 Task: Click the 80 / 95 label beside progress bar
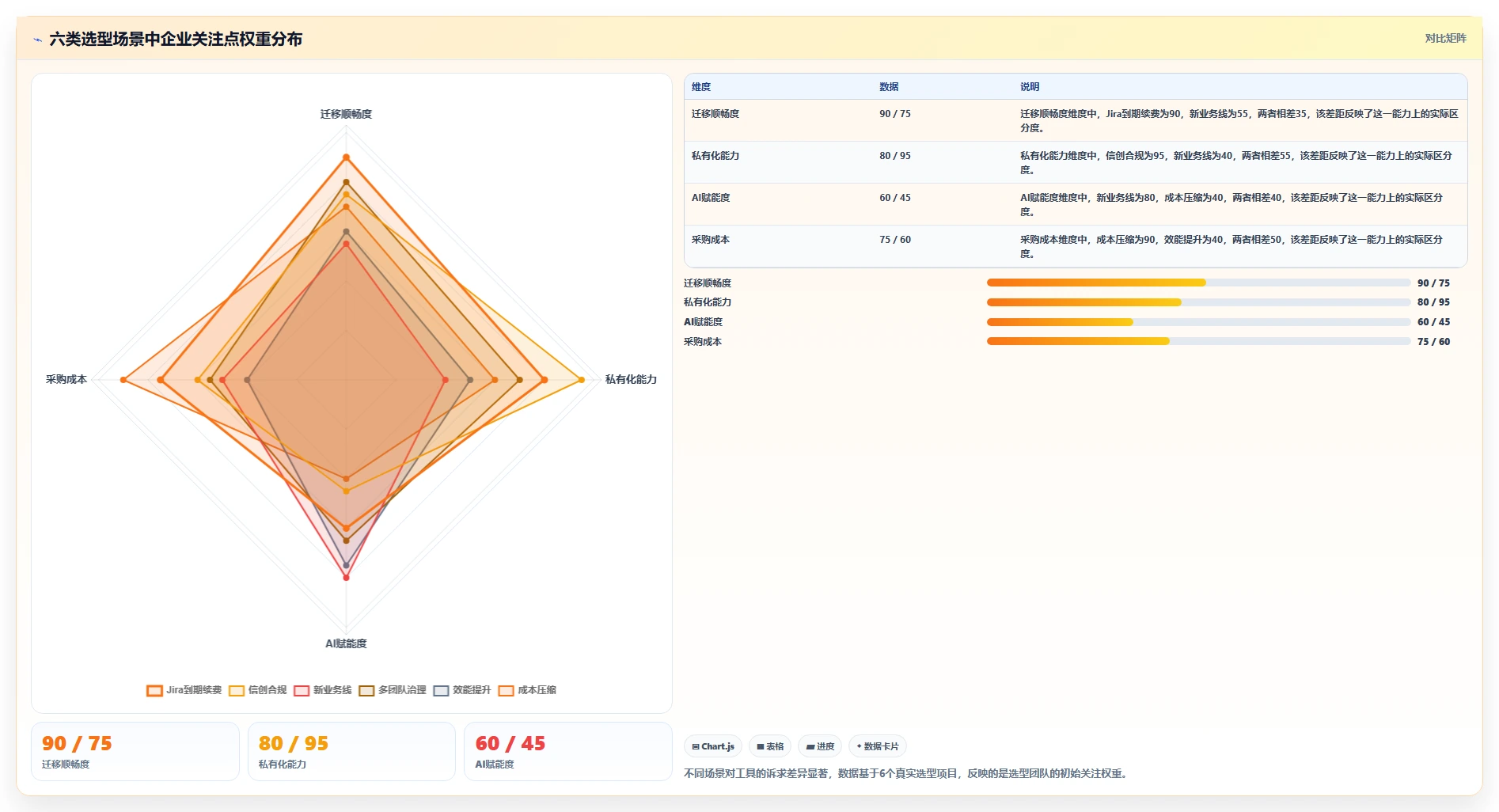click(1433, 302)
